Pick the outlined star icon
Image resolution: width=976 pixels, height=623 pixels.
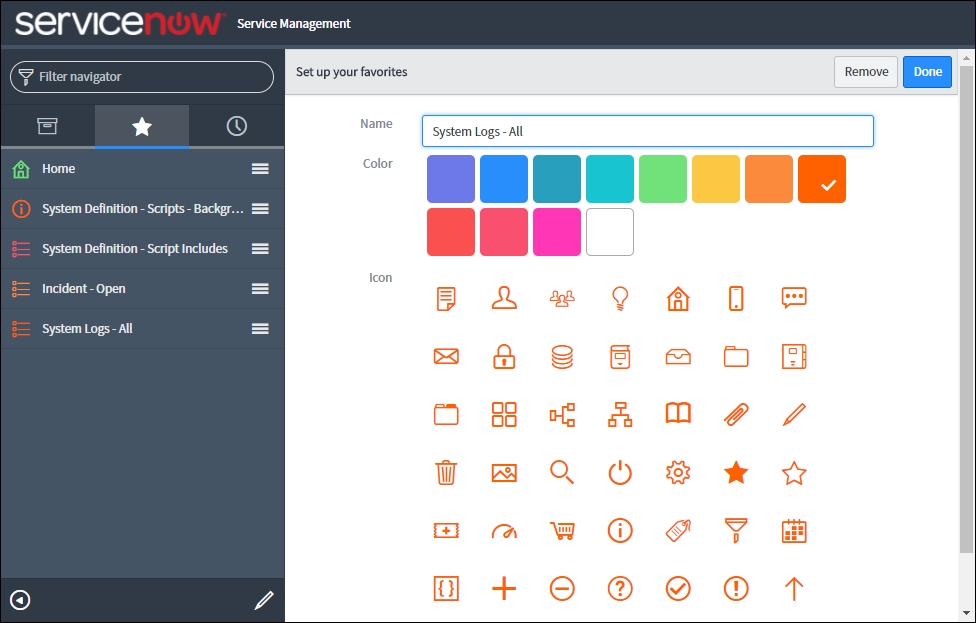coord(794,473)
